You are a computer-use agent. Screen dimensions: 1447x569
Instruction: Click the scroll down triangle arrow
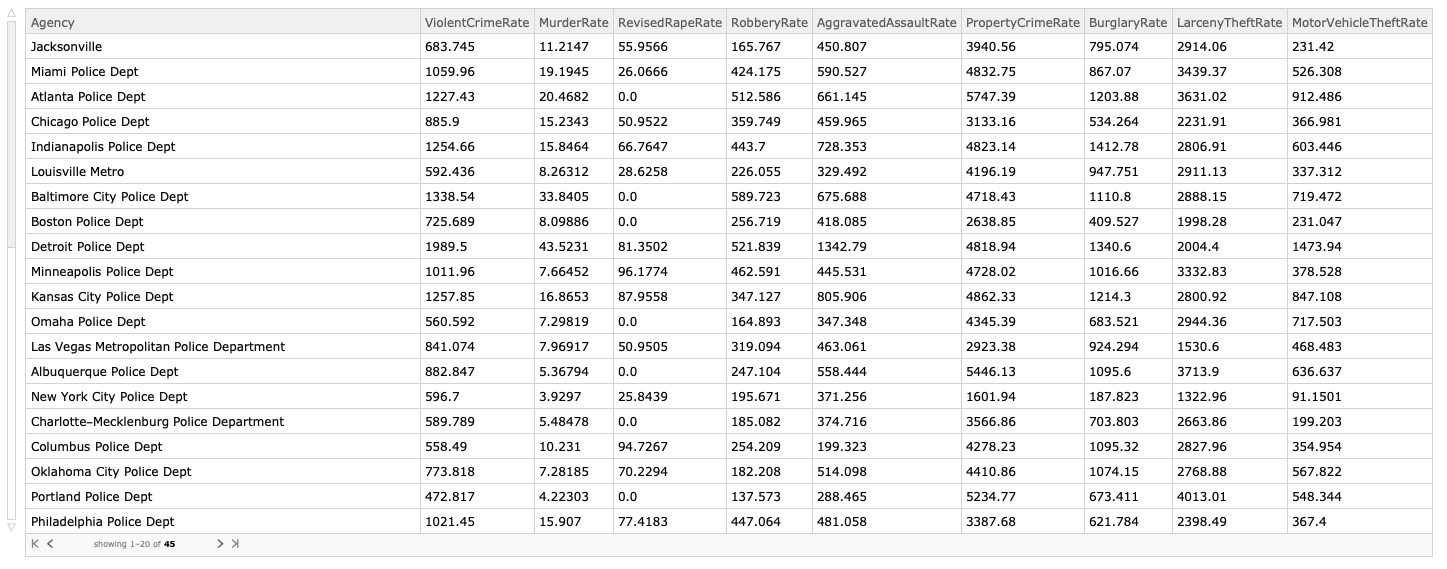click(12, 526)
